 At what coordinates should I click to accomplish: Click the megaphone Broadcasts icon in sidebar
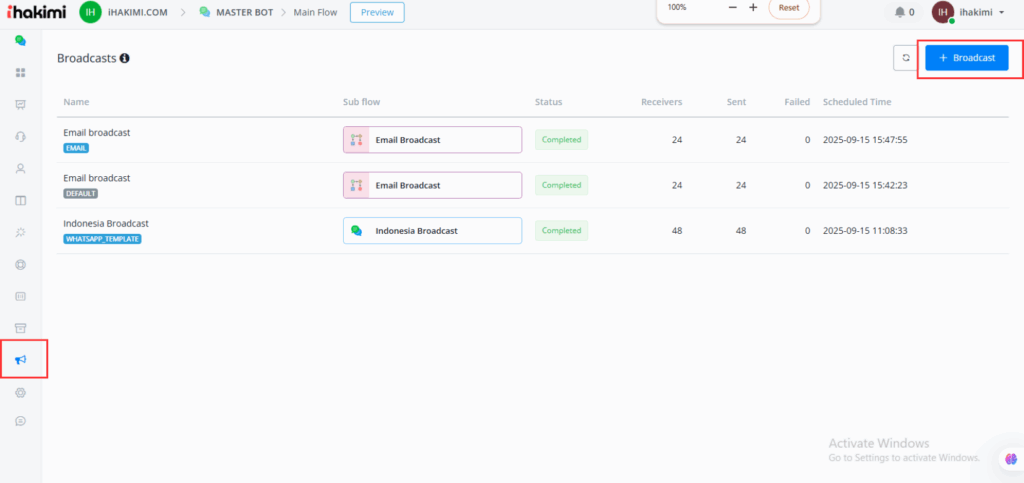(x=20, y=360)
